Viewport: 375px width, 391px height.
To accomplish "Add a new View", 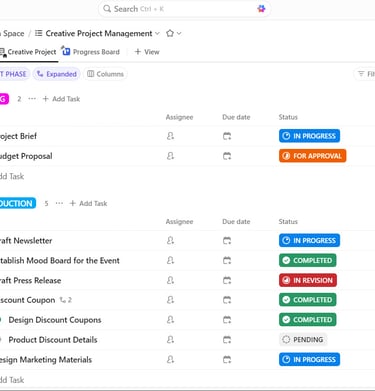I will [147, 52].
